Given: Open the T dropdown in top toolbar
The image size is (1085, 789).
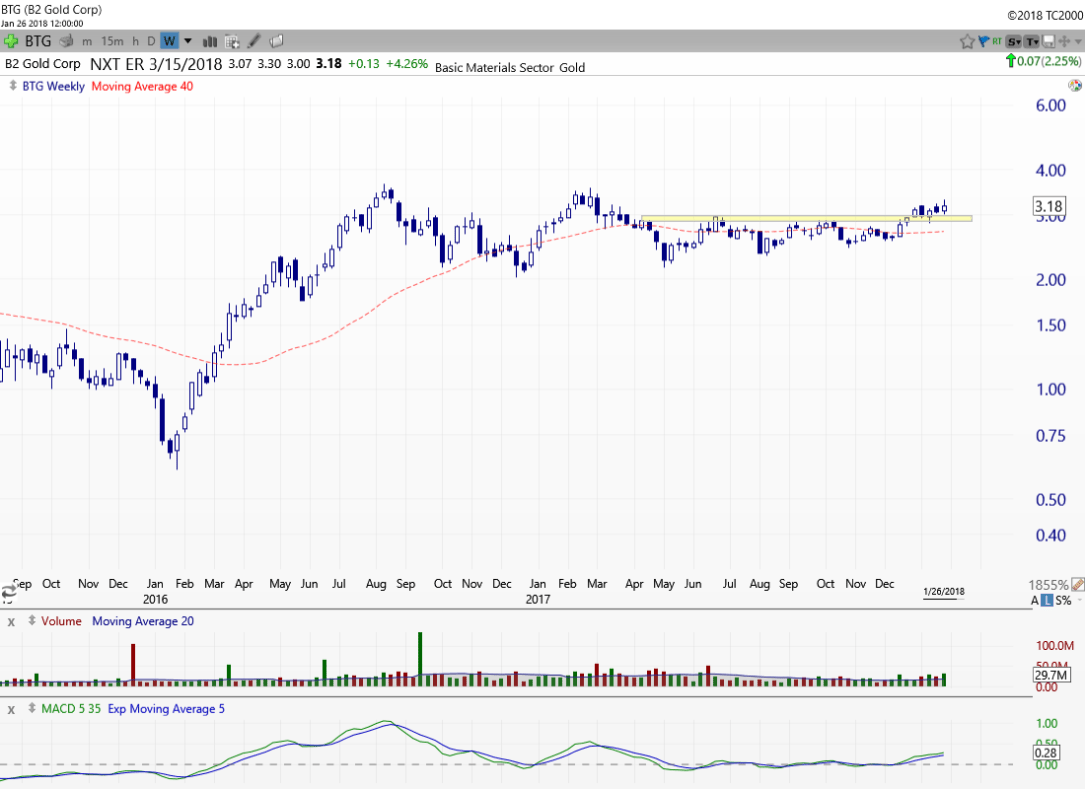Looking at the screenshot, I should click(1031, 41).
